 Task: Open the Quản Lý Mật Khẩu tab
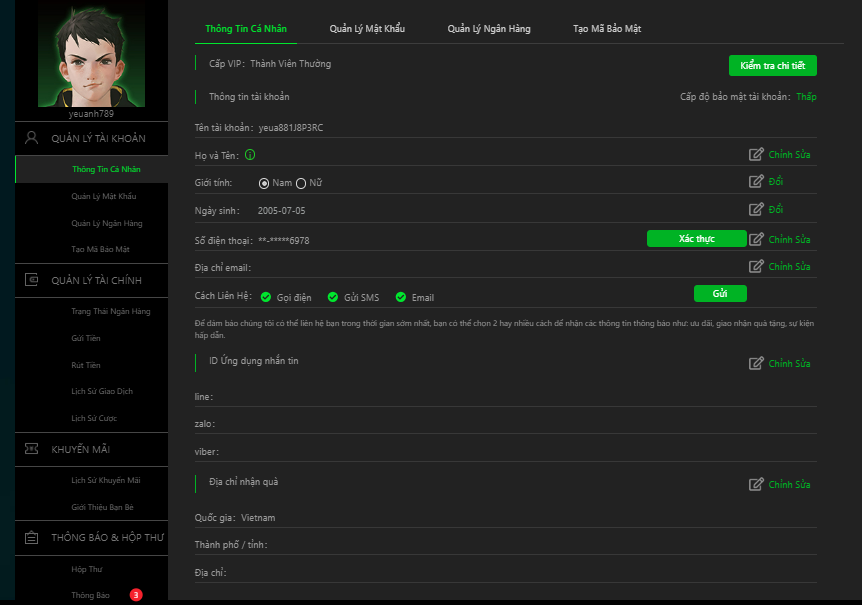[367, 29]
